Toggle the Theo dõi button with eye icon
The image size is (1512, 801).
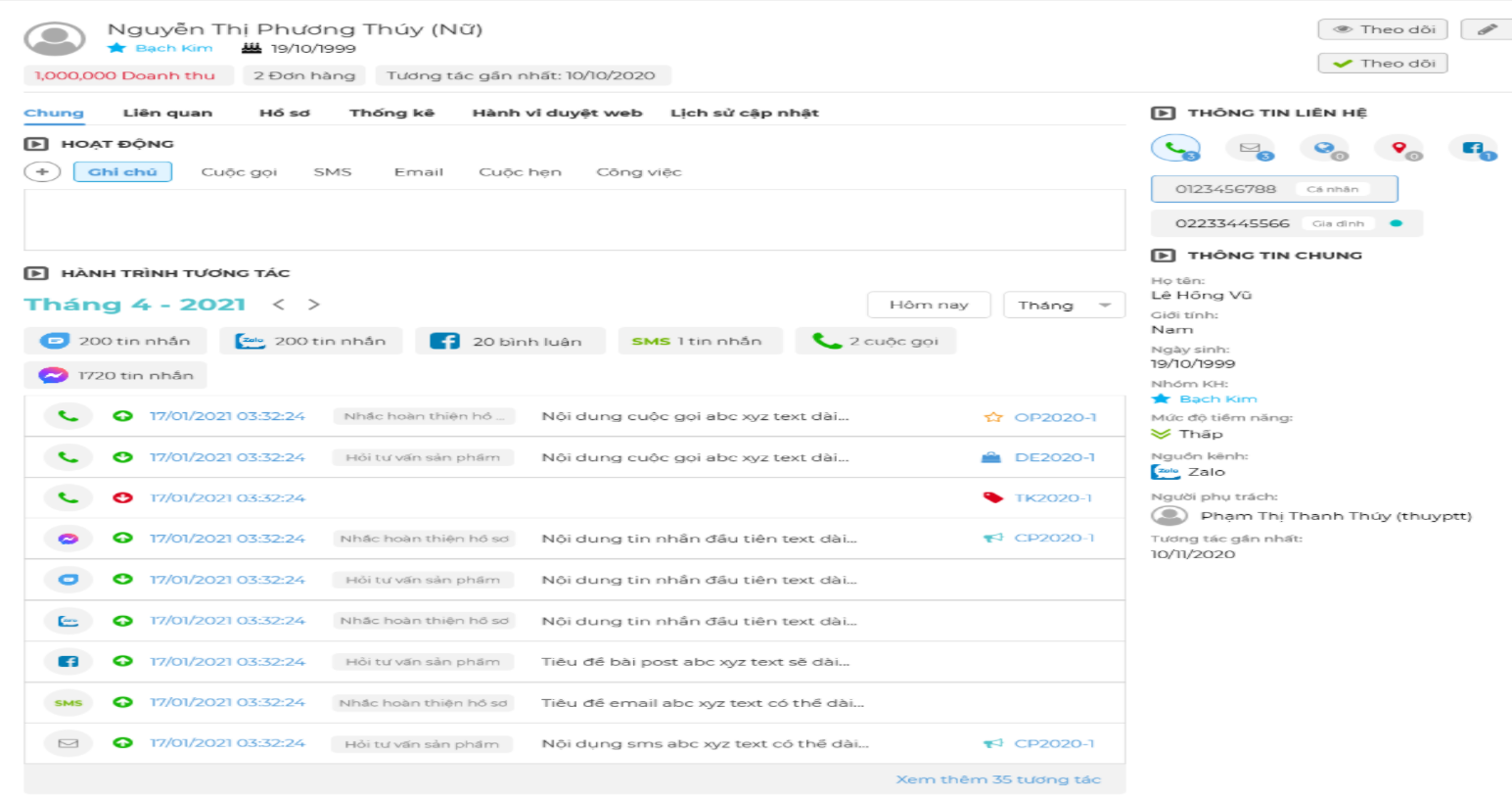pyautogui.click(x=1382, y=29)
